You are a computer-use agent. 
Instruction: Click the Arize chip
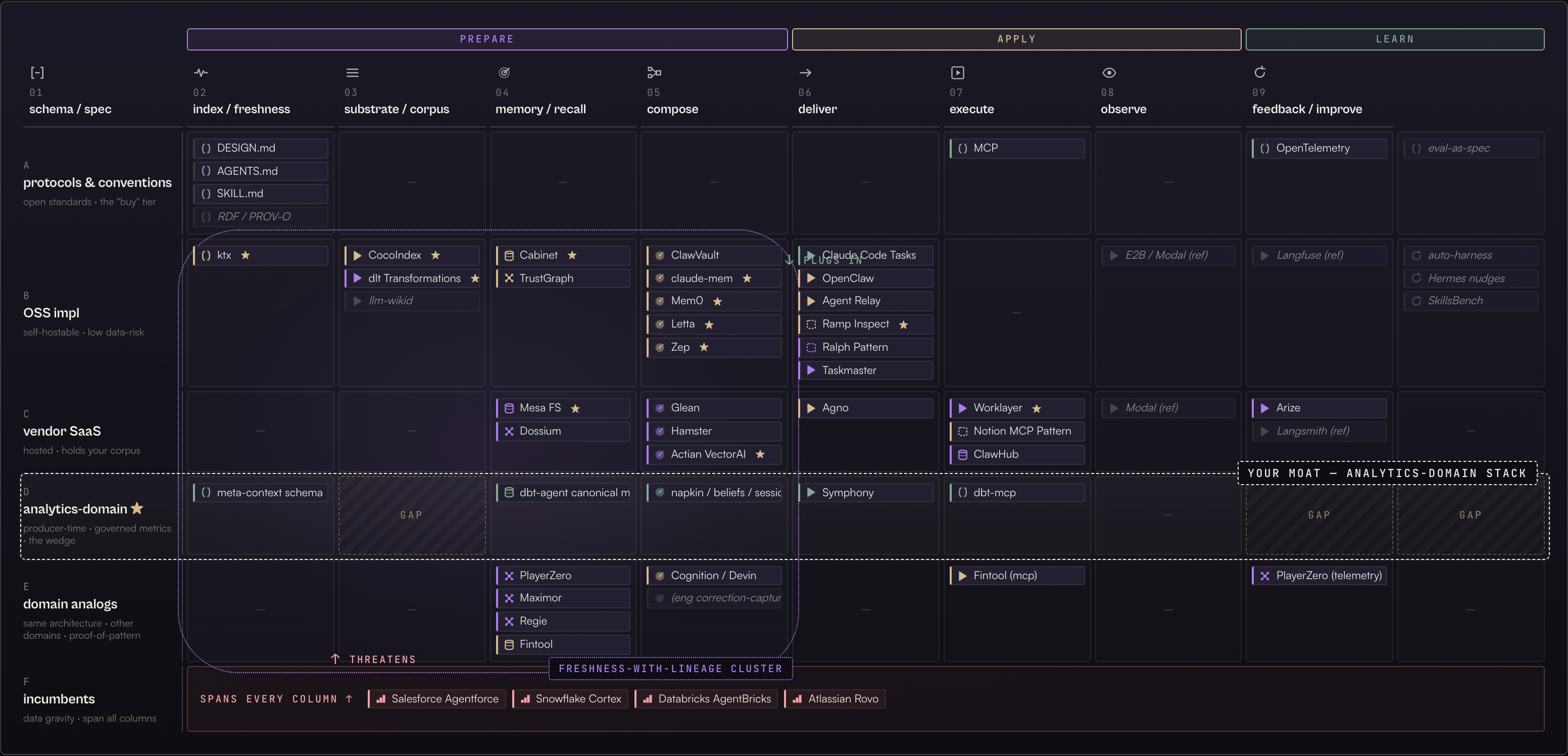1319,408
